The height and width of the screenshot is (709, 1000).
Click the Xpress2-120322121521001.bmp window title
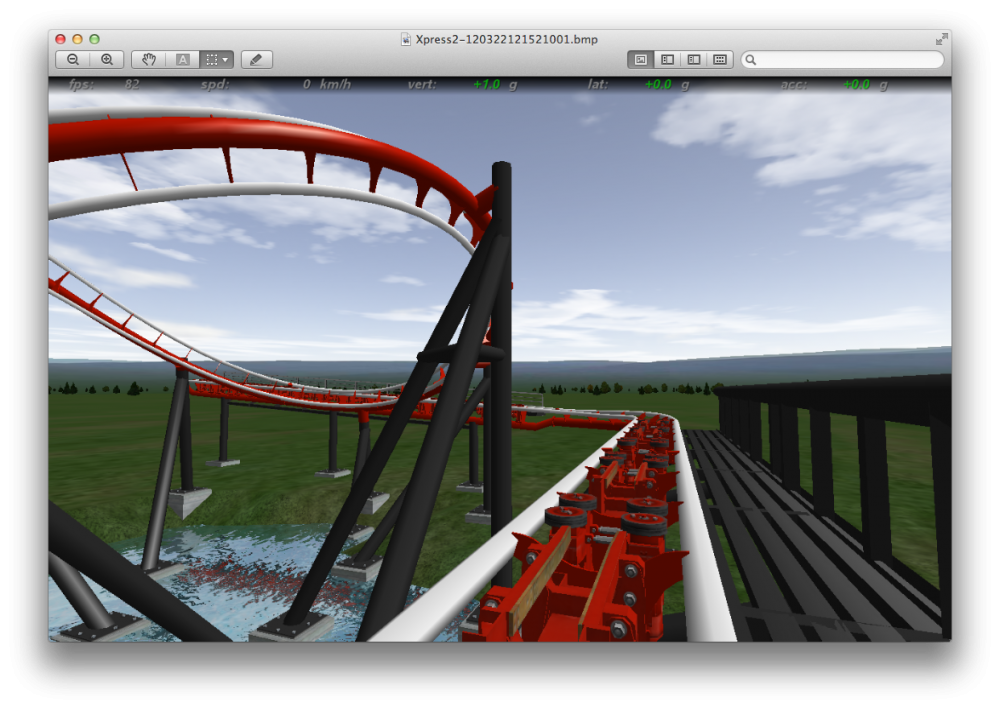coord(506,39)
